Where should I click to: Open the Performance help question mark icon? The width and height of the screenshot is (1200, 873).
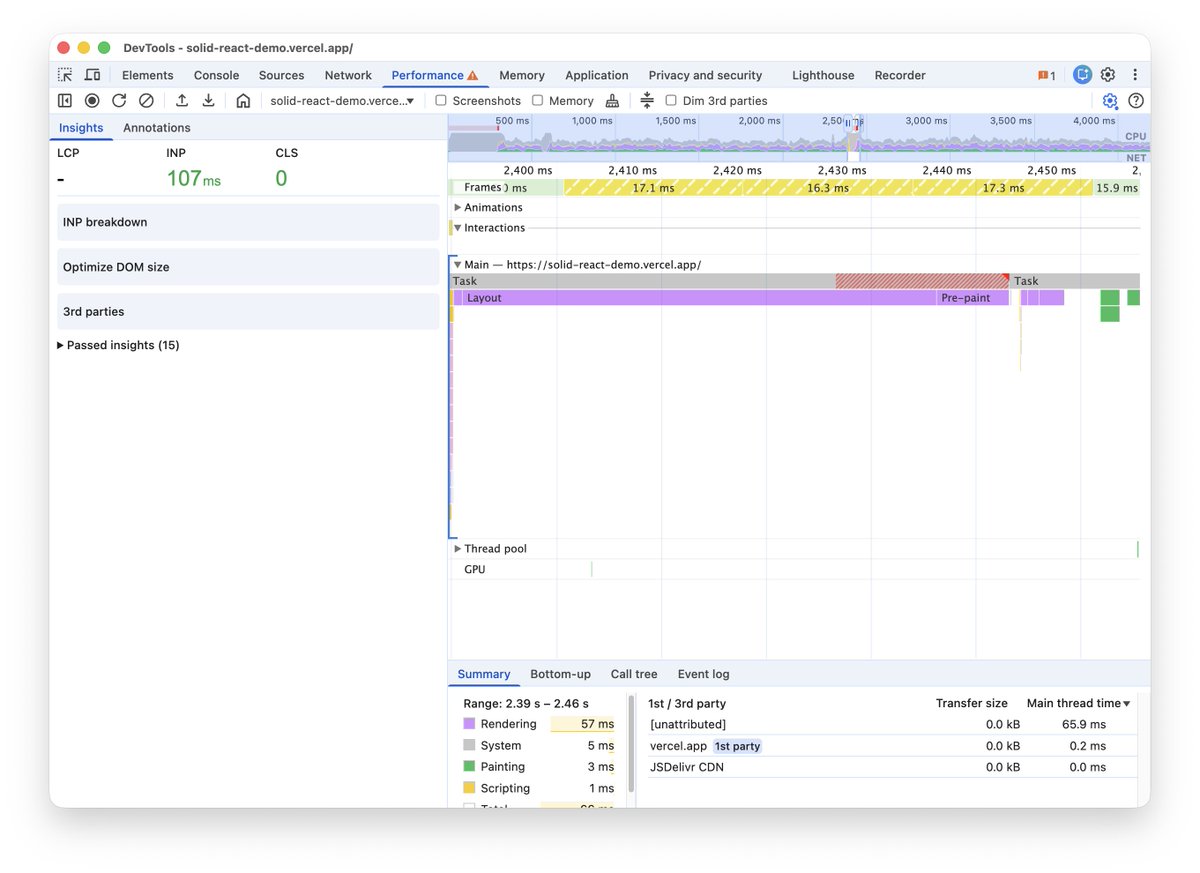point(1136,101)
